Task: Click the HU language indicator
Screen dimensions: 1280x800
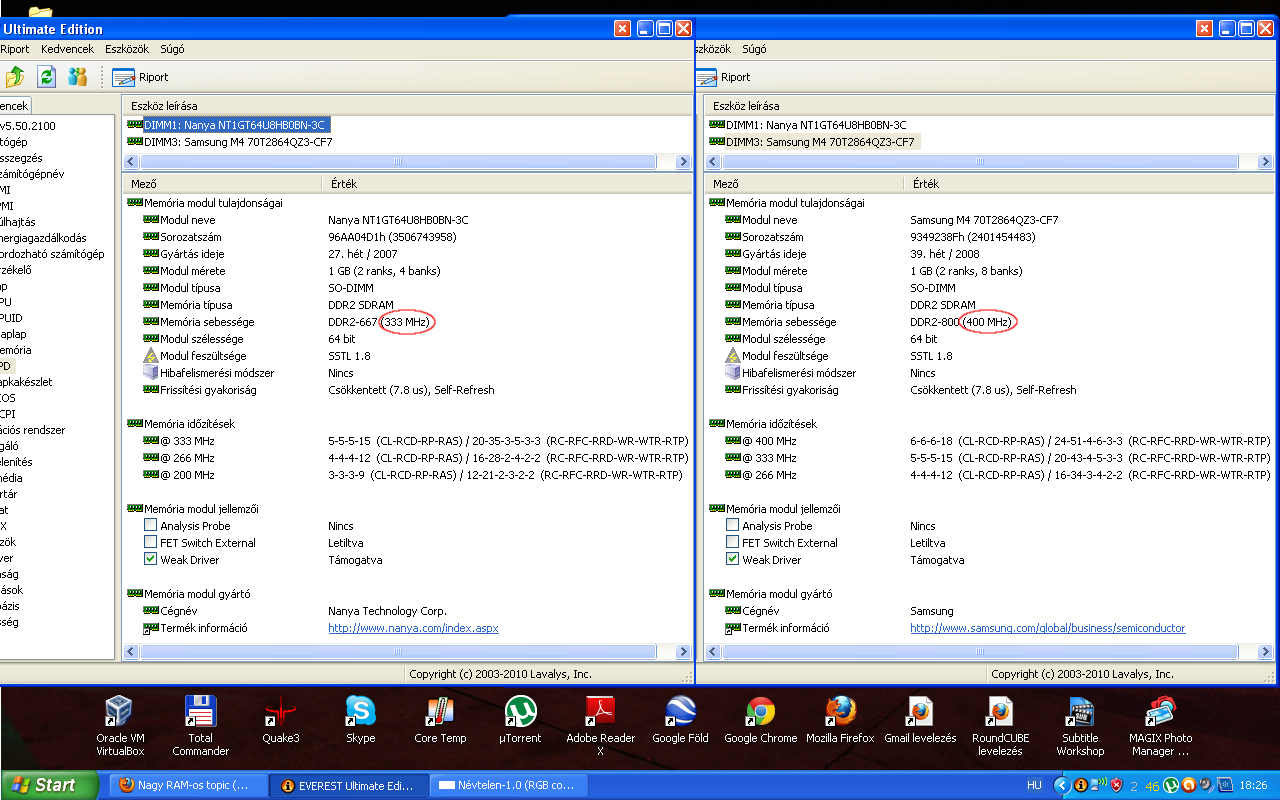Action: tap(1035, 786)
